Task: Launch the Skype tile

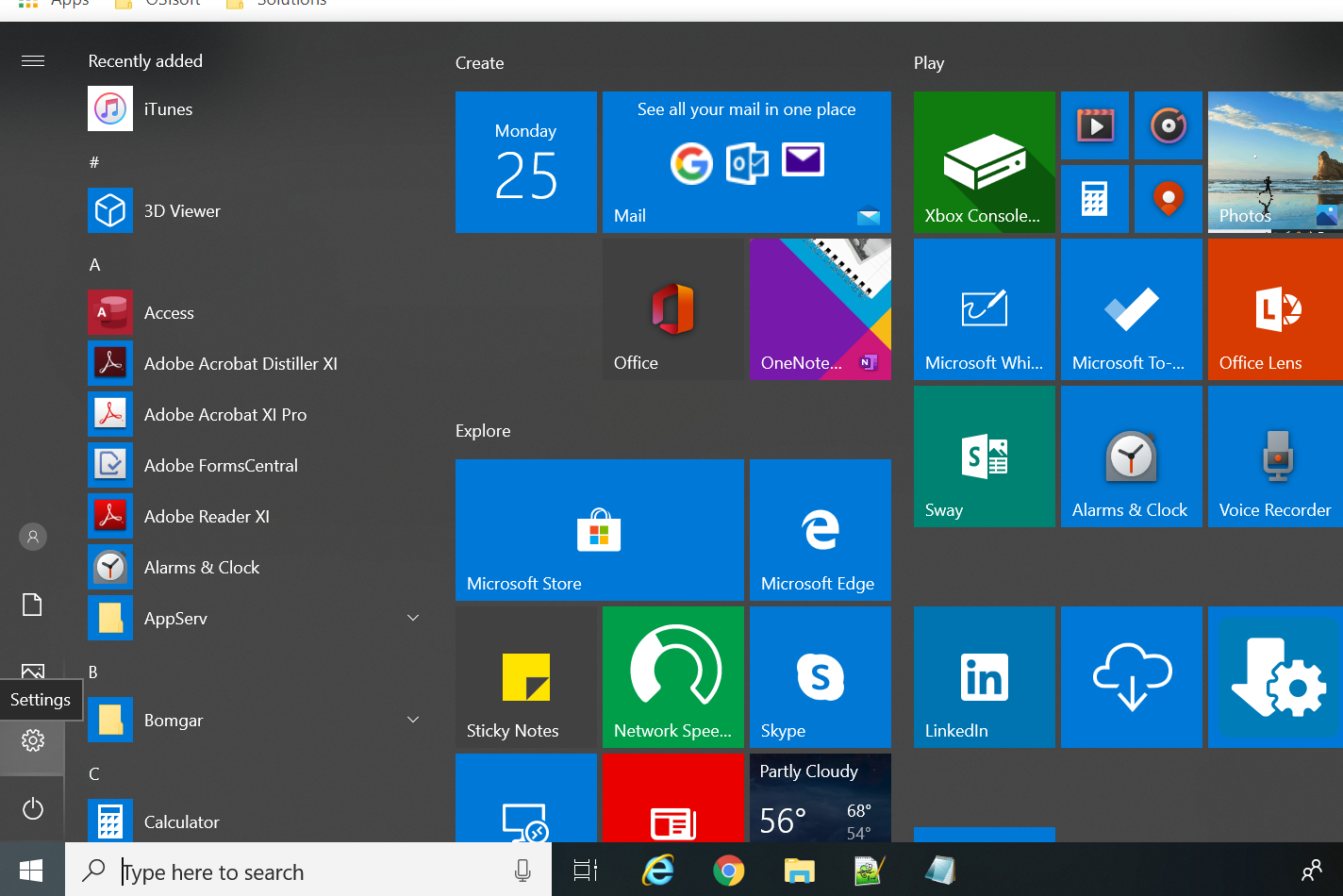Action: [820, 677]
